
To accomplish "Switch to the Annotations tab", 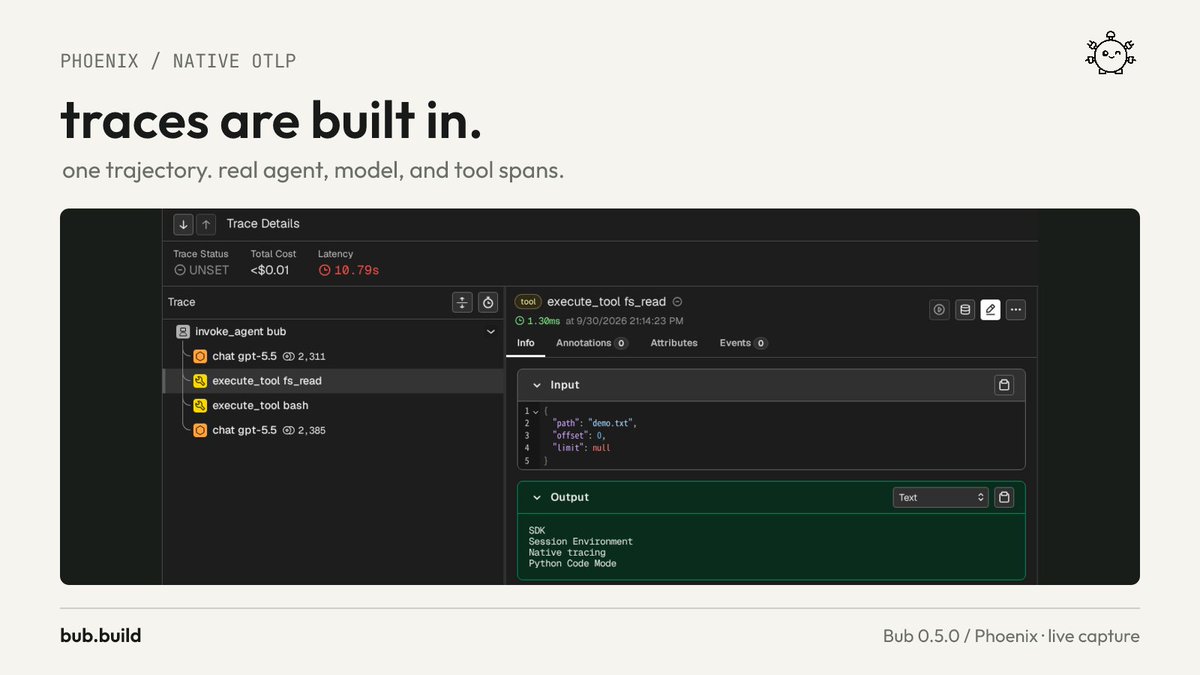I will point(592,343).
